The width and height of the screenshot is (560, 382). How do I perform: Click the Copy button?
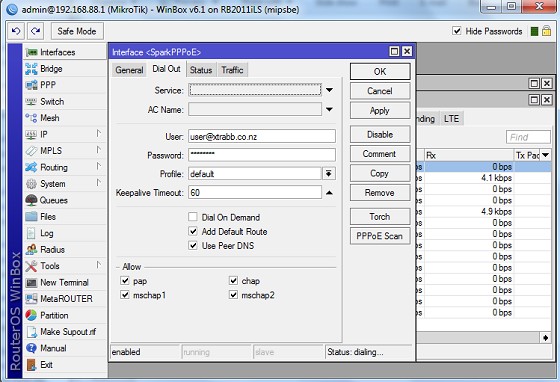pos(380,174)
